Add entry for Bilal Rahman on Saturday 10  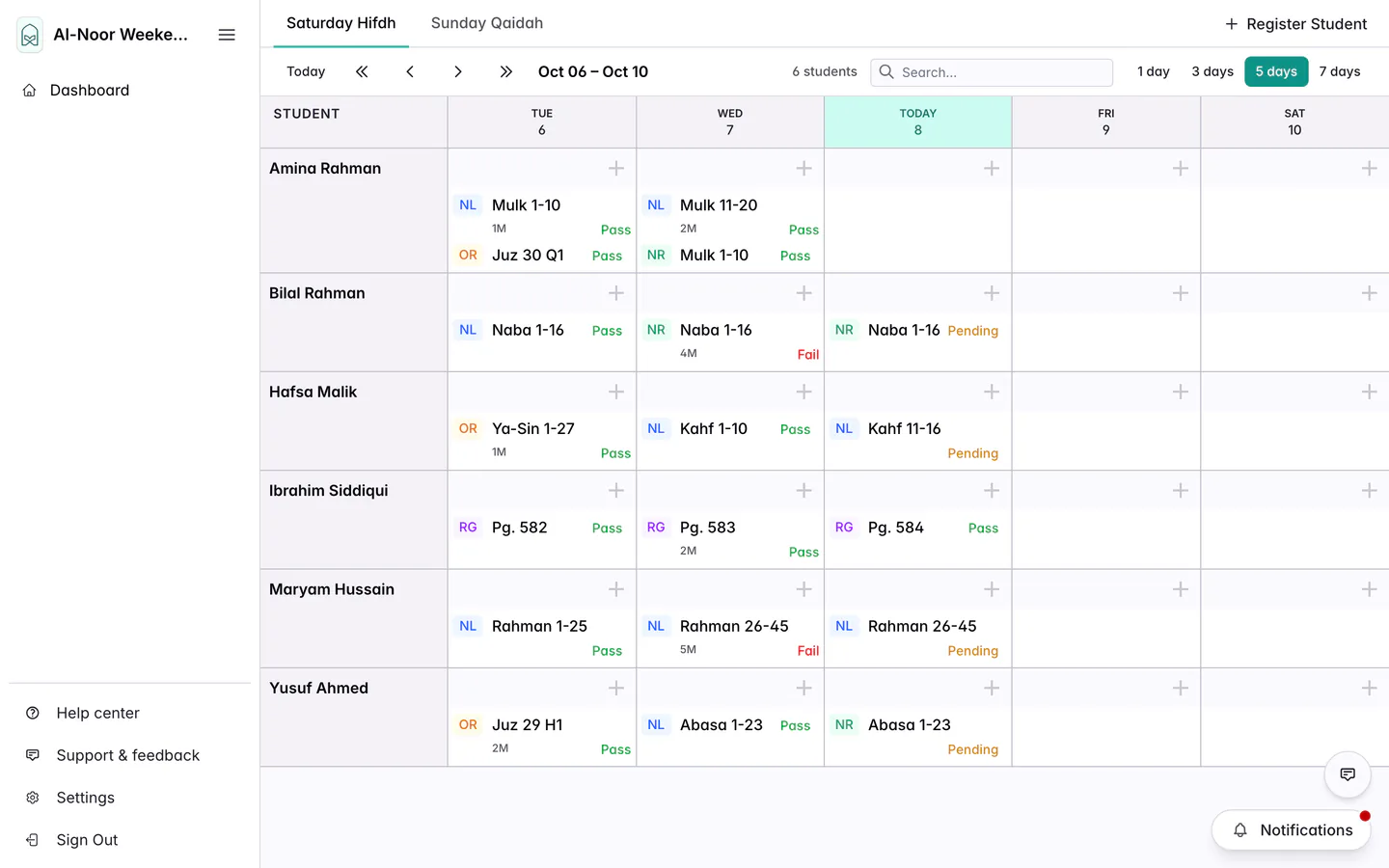[1369, 293]
